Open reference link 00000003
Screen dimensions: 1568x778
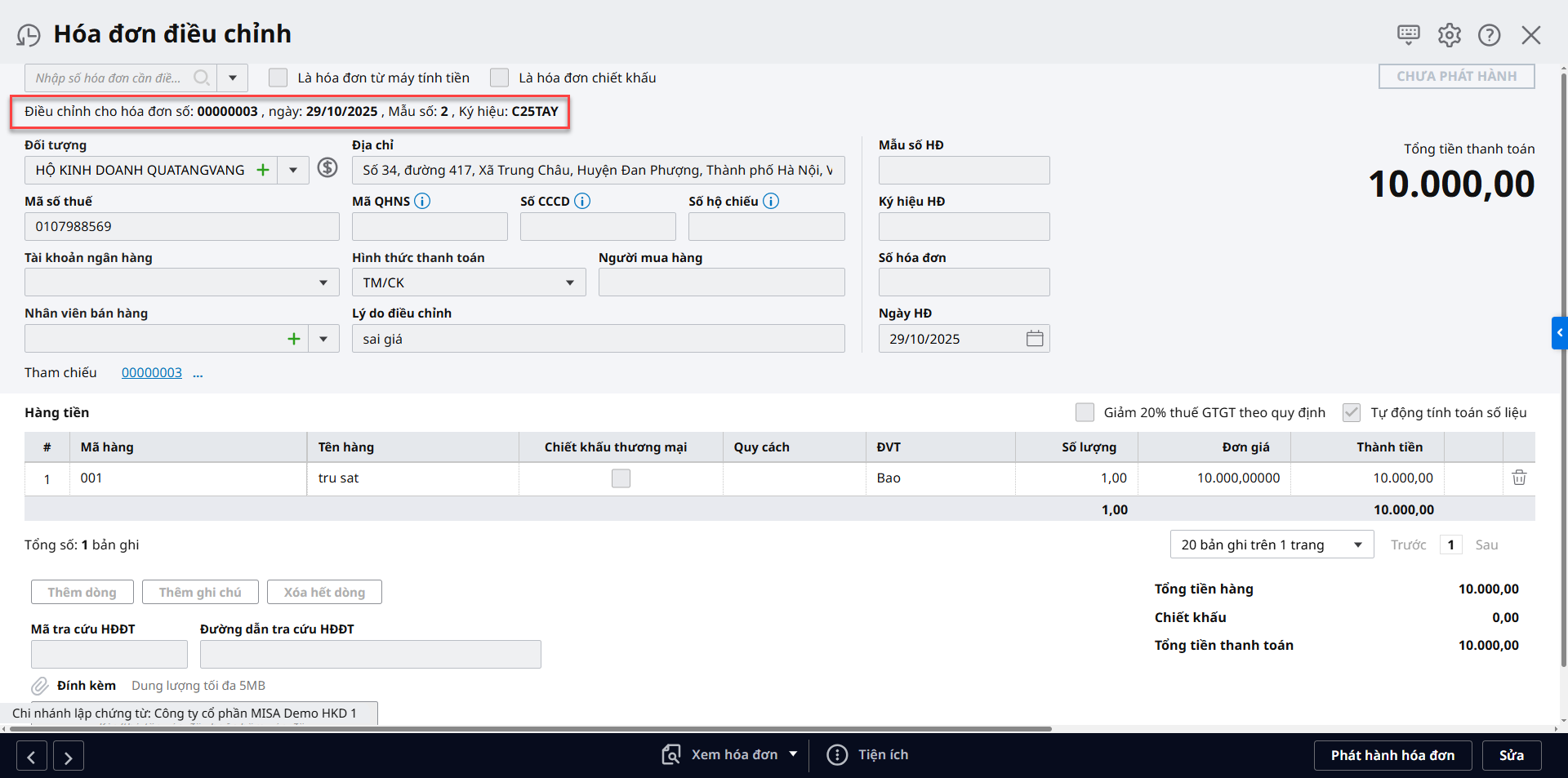152,372
